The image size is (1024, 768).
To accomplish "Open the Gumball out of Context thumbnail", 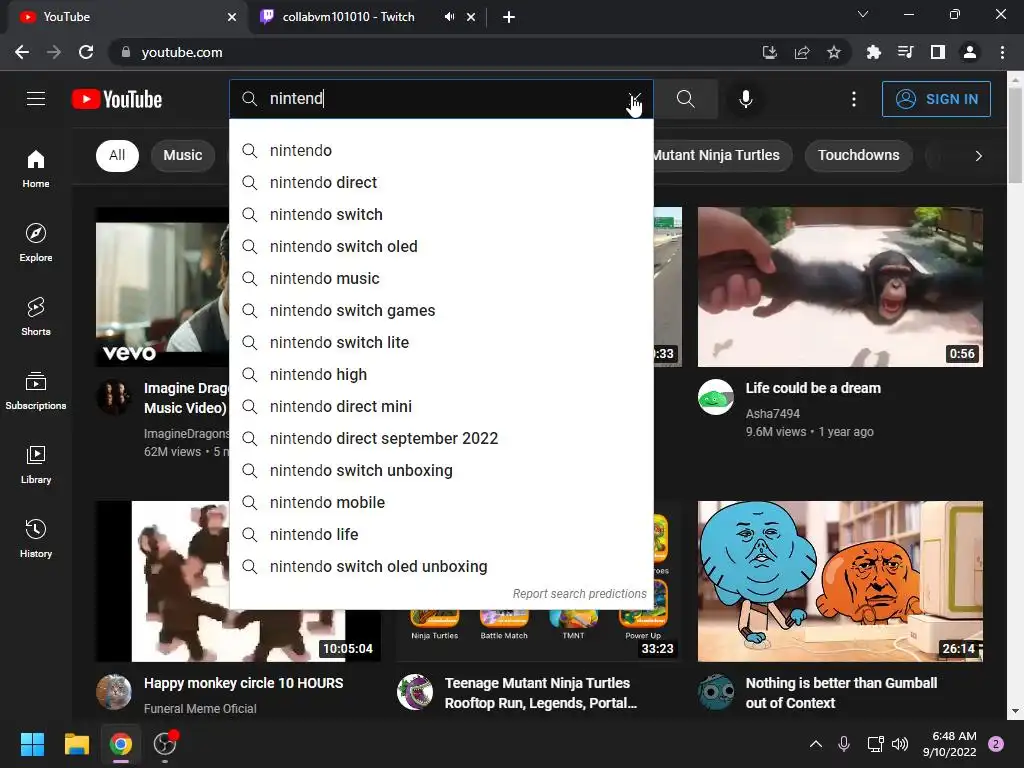I will click(x=840, y=581).
